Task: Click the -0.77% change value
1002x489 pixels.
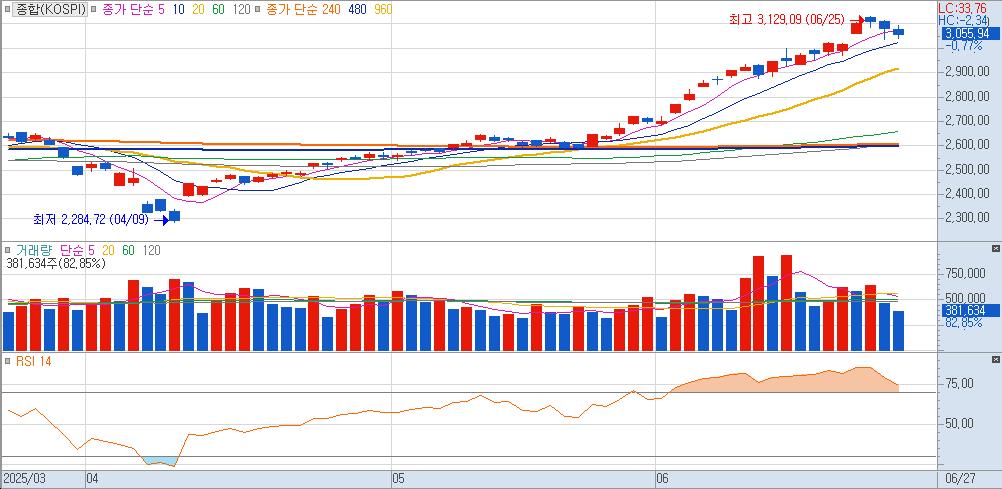Action: (x=962, y=46)
